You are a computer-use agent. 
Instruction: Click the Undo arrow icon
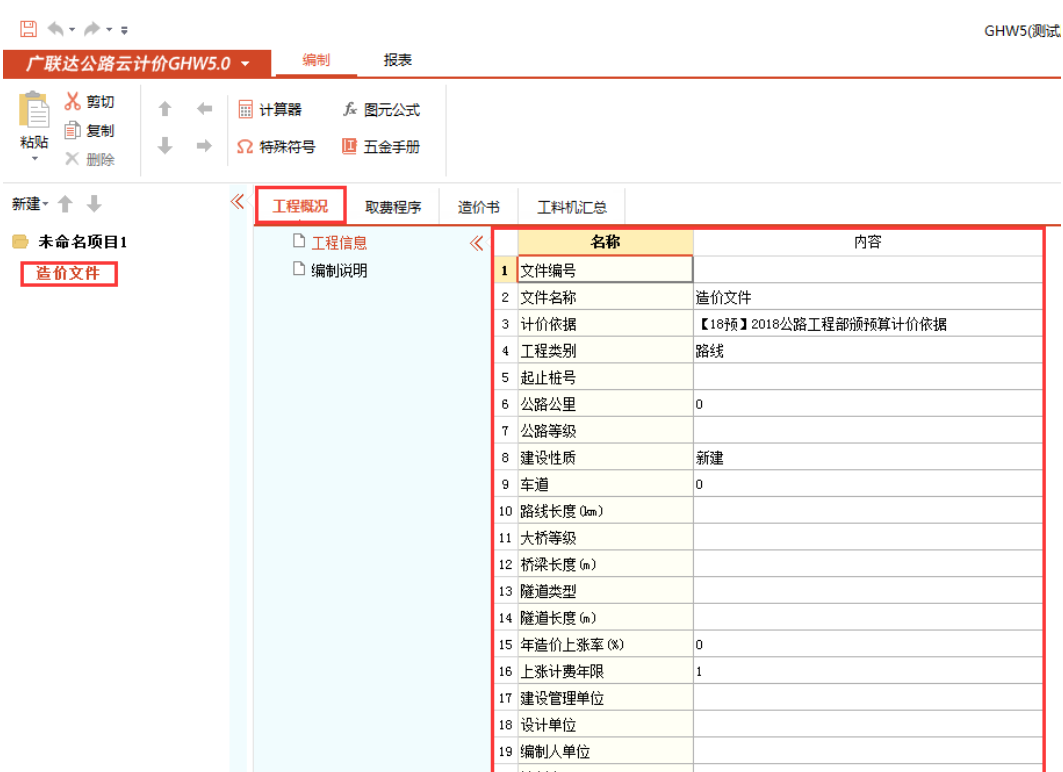pyautogui.click(x=56, y=30)
